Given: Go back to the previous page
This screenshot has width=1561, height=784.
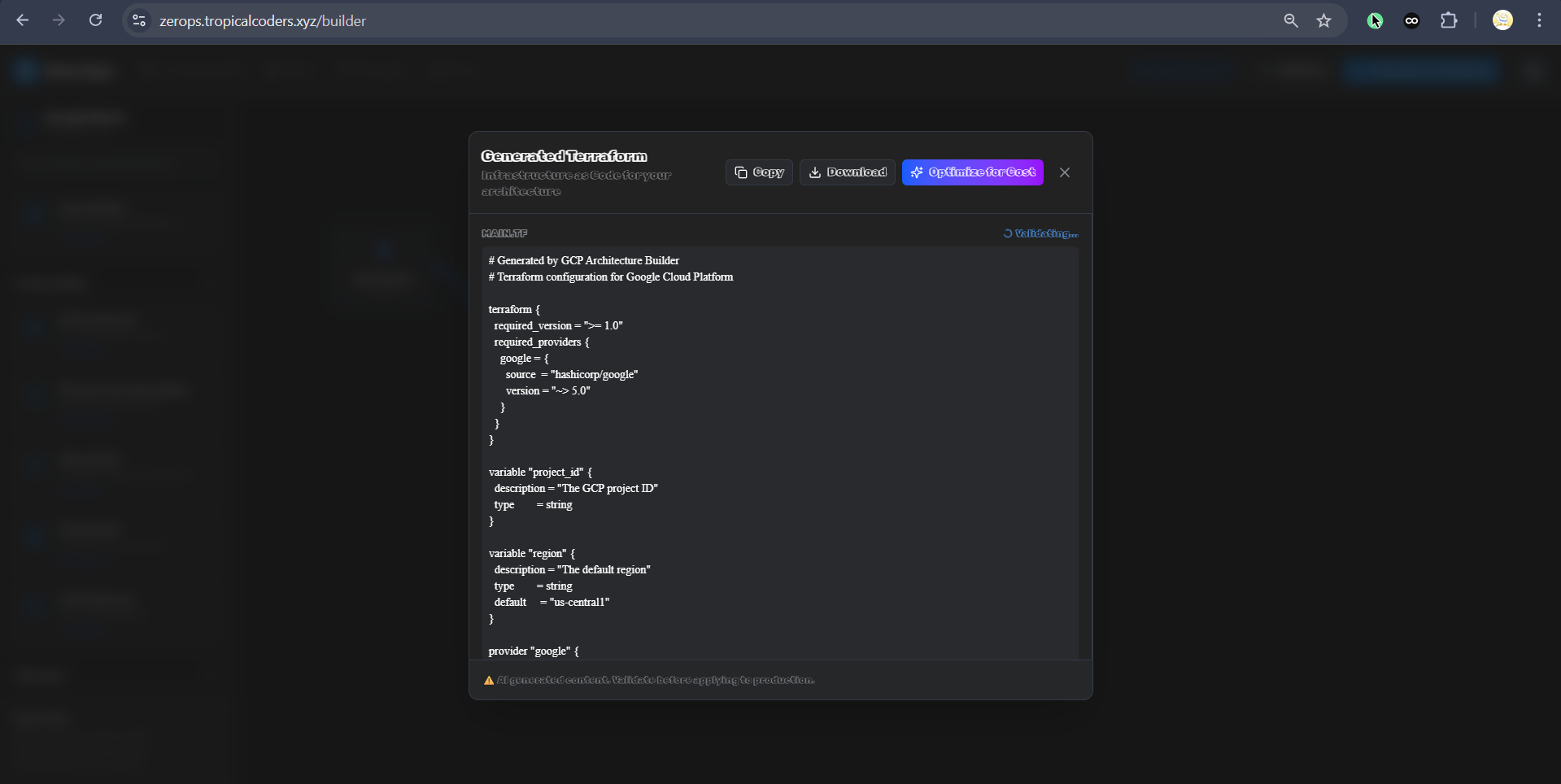Looking at the screenshot, I should (x=23, y=20).
